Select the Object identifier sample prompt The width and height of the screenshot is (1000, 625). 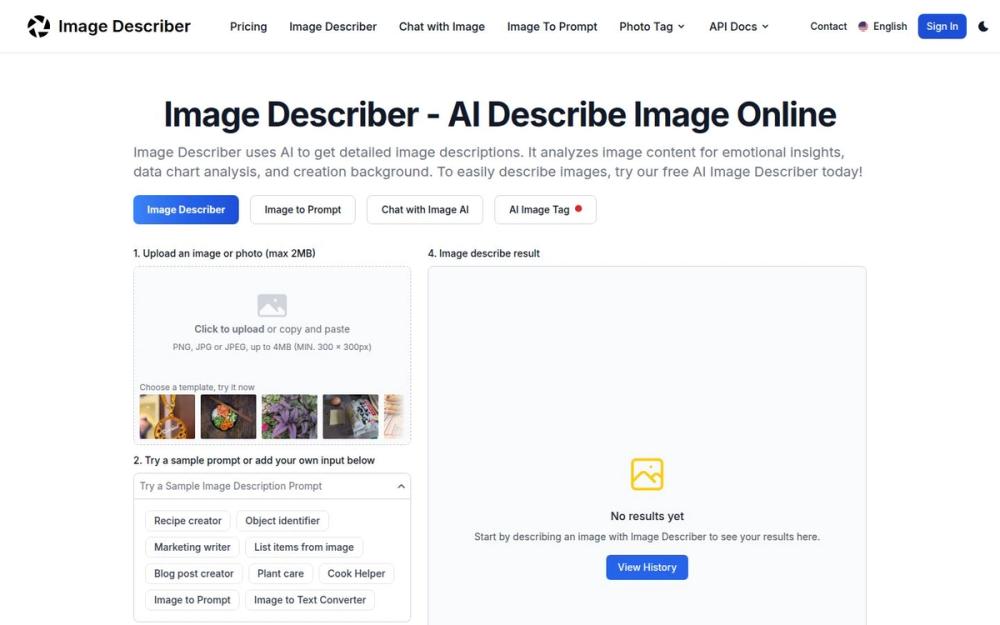coord(283,520)
